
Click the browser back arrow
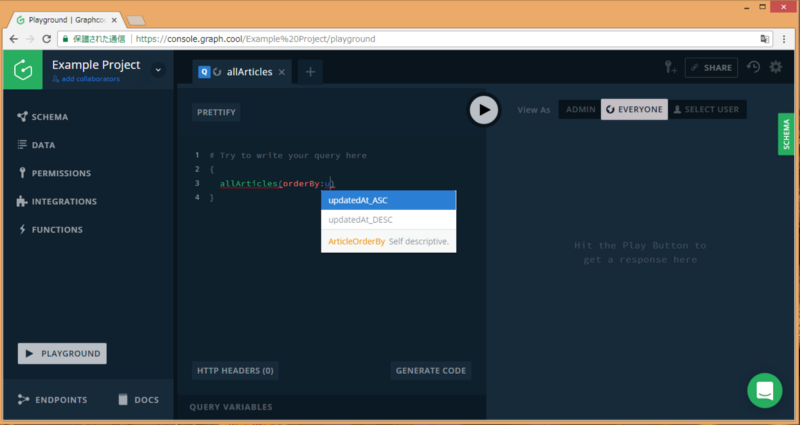[14, 39]
